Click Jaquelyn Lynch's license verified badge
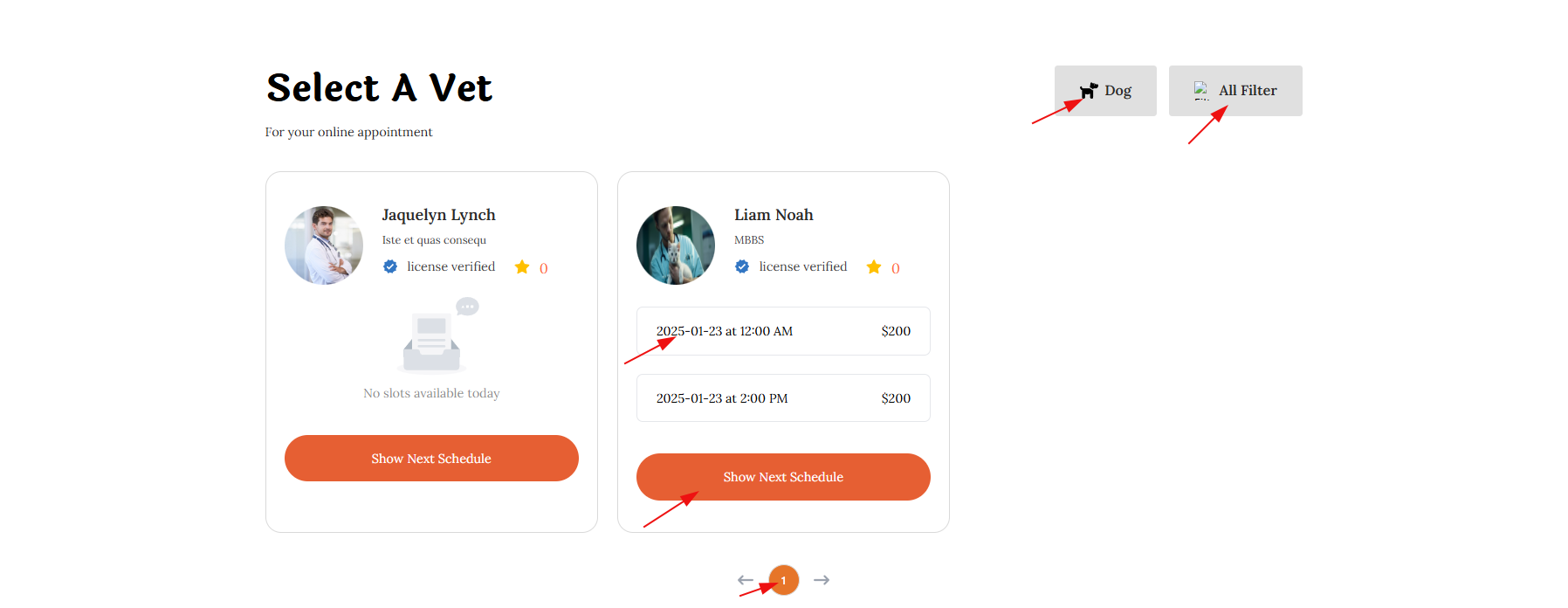 [x=390, y=266]
